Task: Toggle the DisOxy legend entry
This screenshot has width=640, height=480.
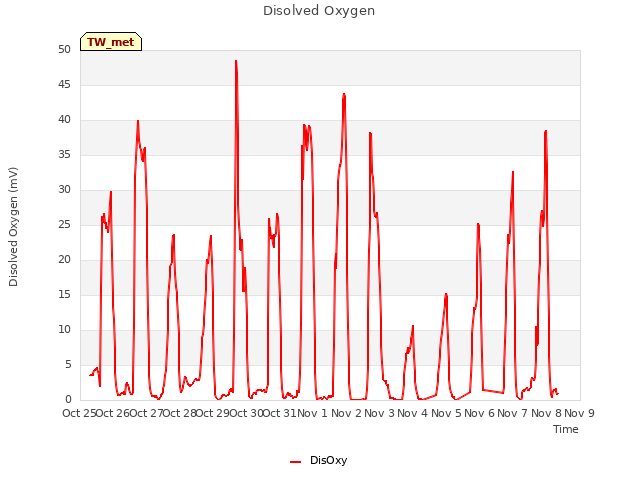Action: coord(318,460)
